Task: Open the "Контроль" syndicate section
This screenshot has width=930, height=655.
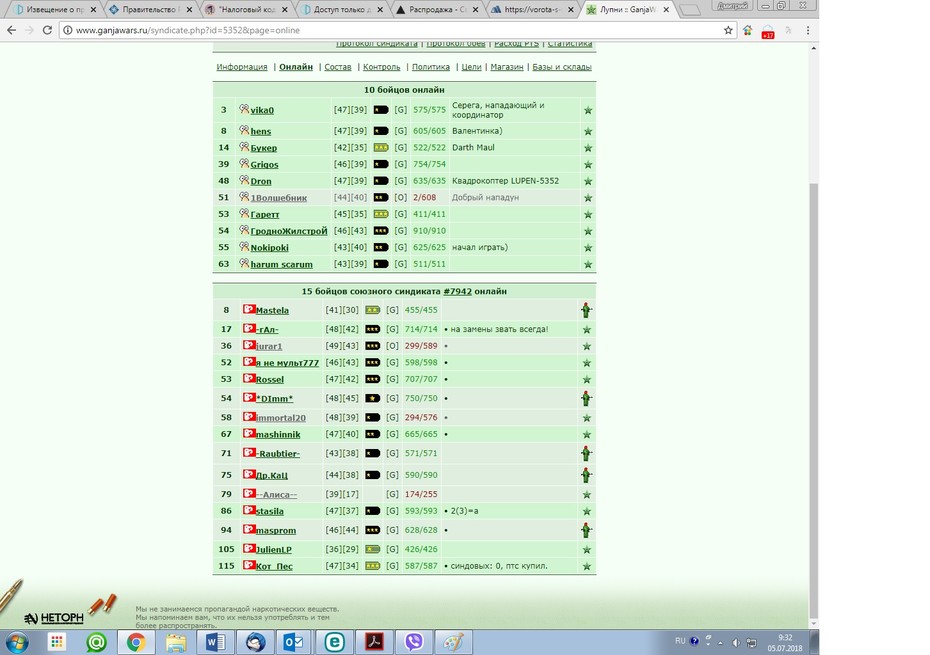Action: click(x=381, y=67)
